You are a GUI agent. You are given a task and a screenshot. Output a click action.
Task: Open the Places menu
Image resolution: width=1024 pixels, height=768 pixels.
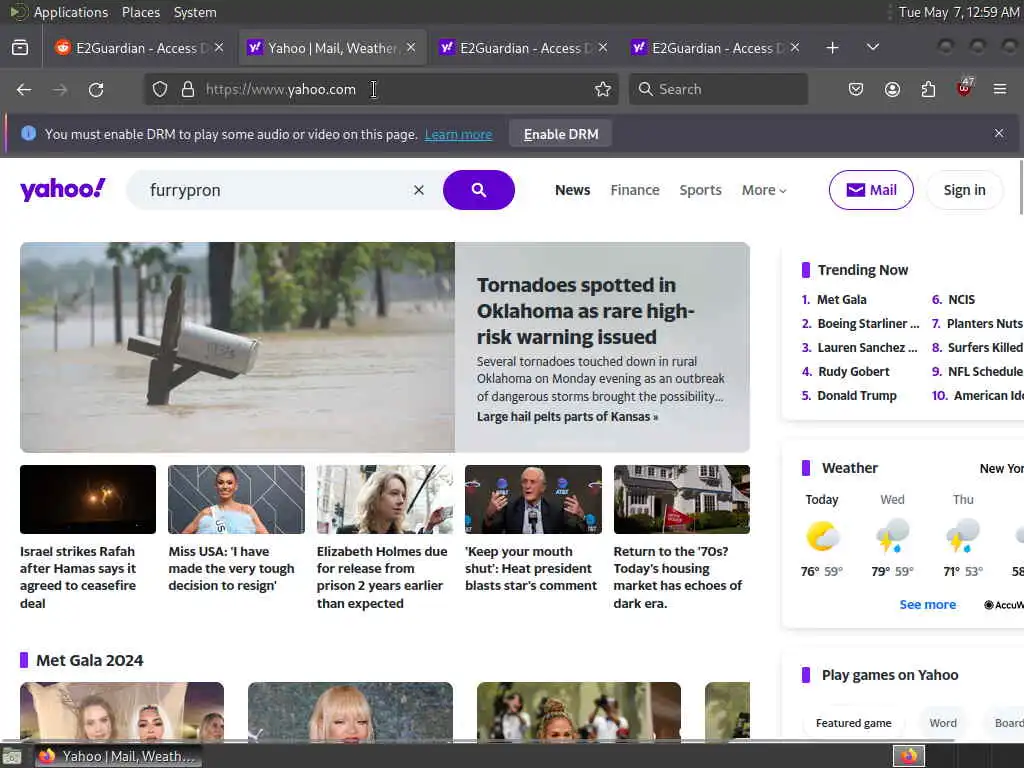click(x=141, y=12)
